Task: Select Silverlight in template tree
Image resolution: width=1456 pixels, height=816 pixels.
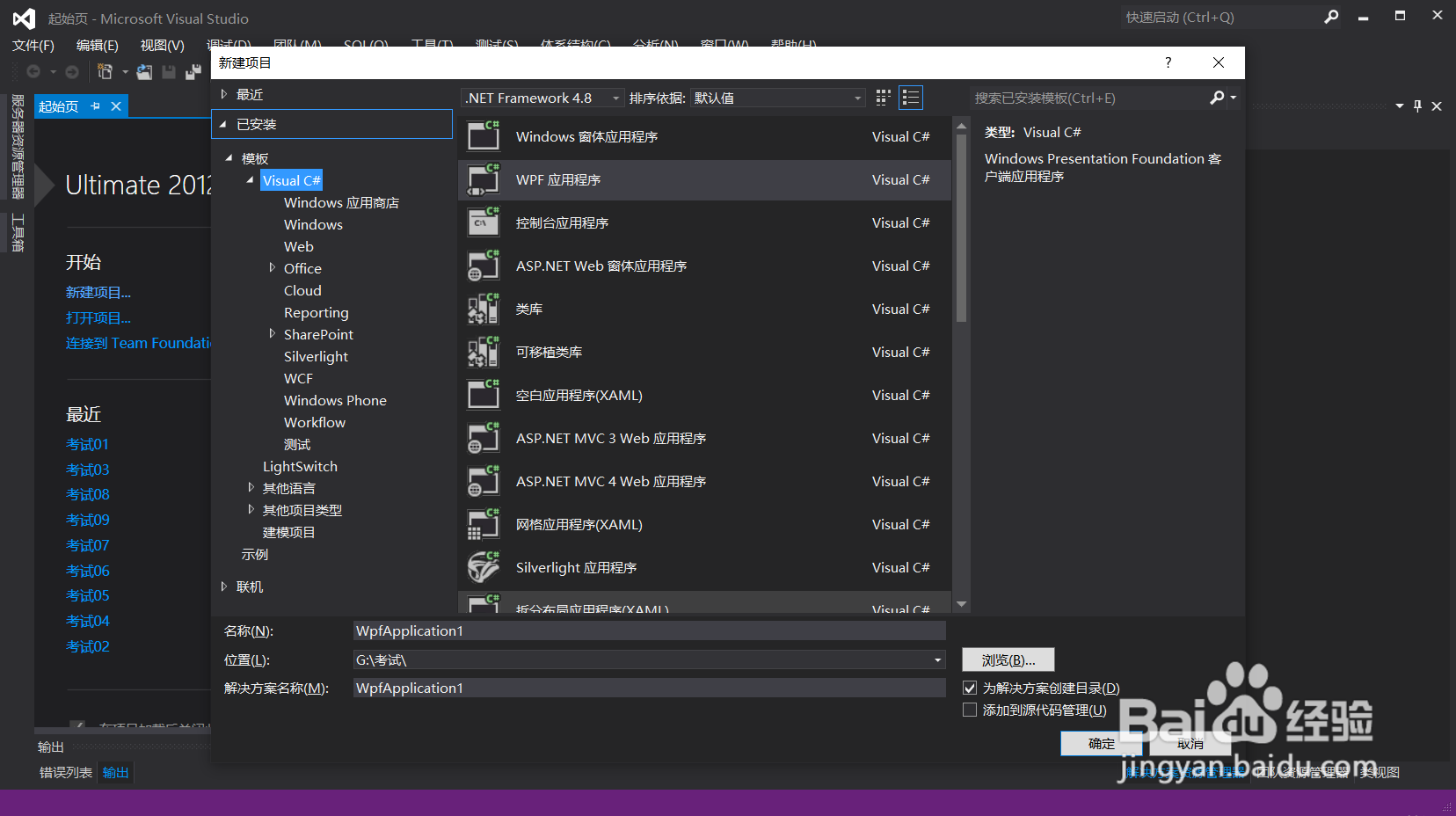Action: coord(316,356)
